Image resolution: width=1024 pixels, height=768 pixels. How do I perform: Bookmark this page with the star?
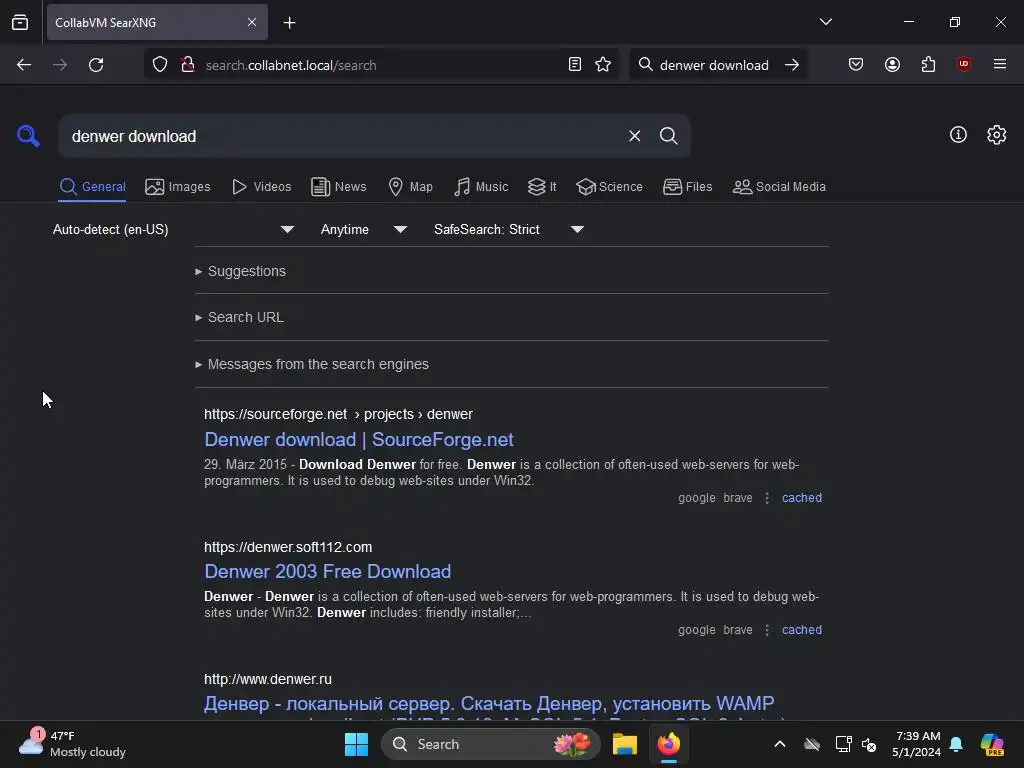pos(603,64)
